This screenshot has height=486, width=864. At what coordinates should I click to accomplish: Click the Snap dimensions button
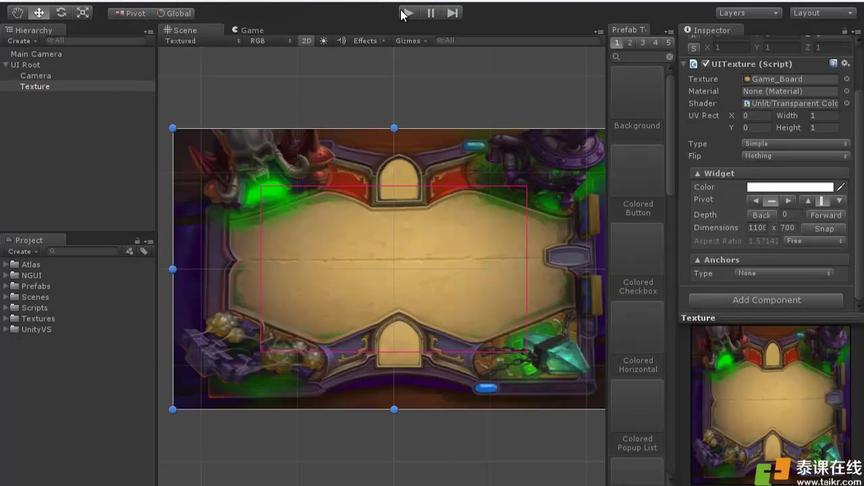click(823, 228)
